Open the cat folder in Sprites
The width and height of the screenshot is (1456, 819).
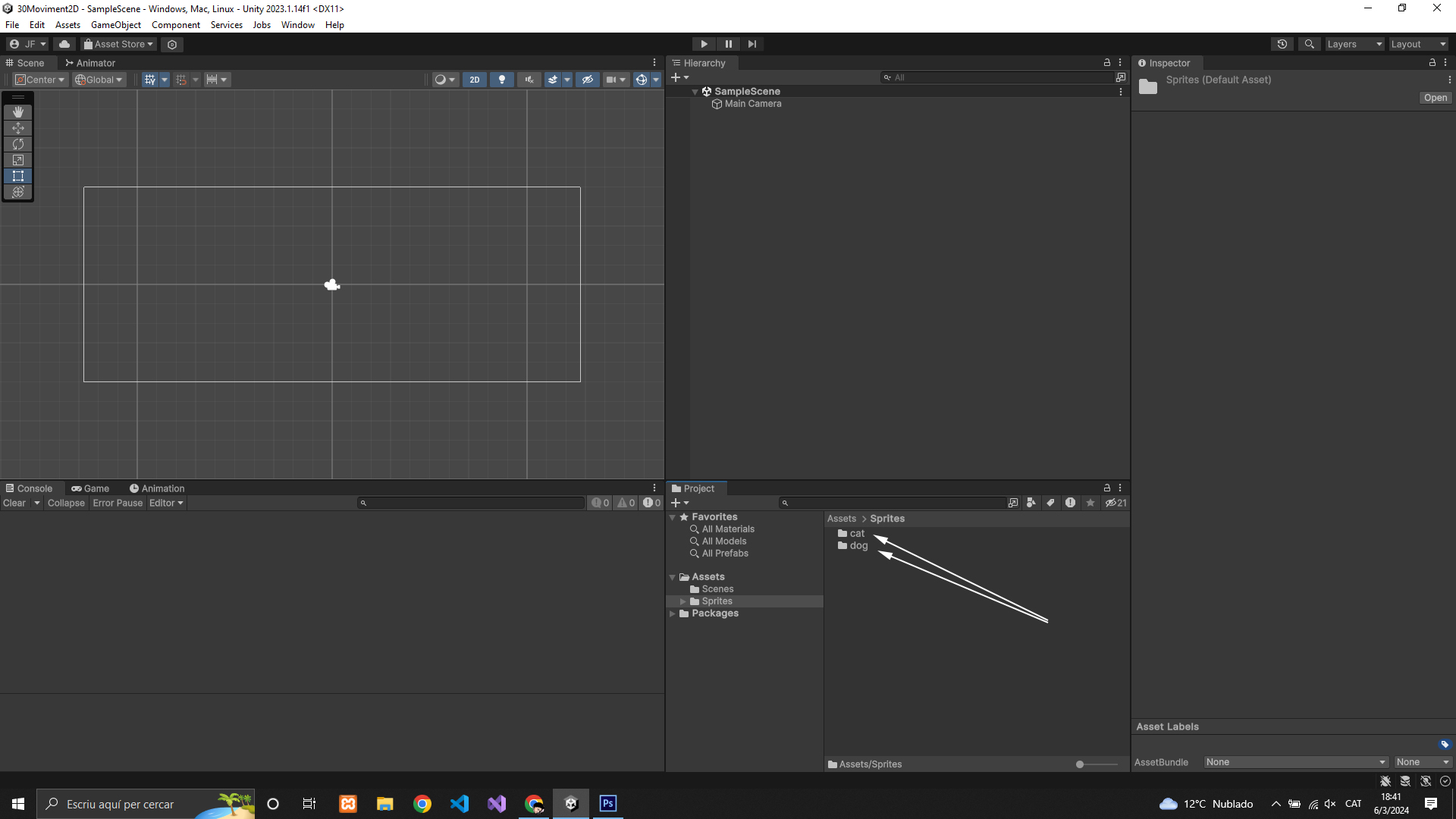[x=856, y=534]
